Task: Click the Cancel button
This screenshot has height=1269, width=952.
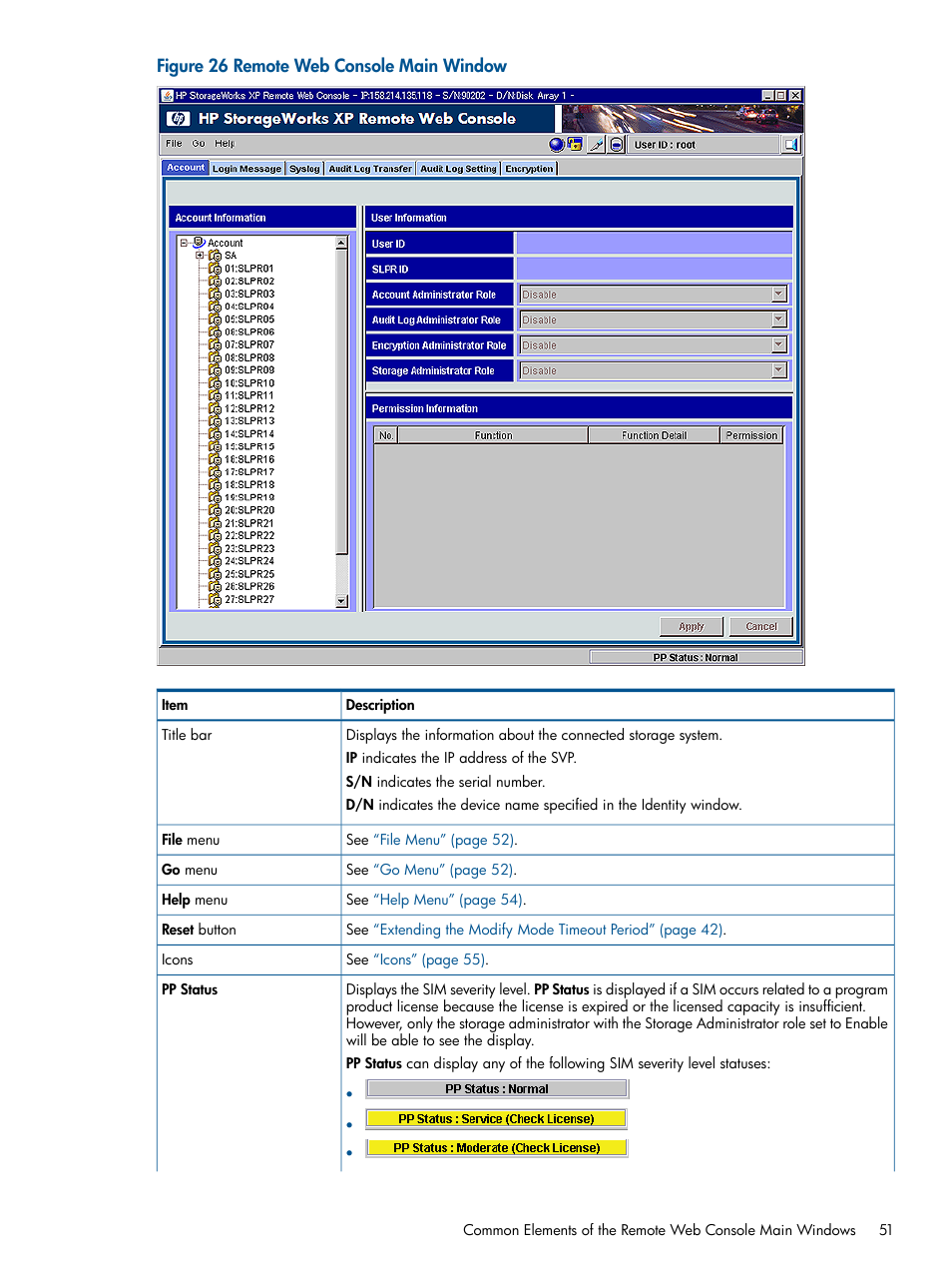Action: [x=761, y=627]
